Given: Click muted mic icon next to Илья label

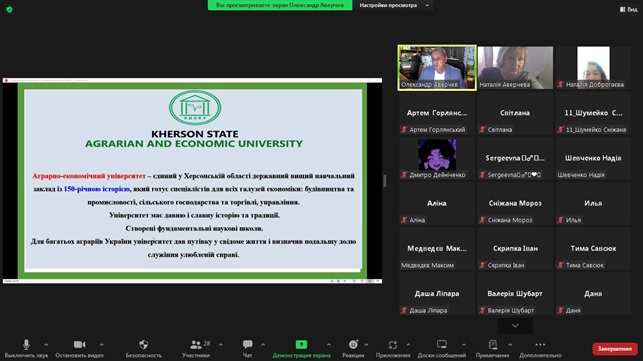Looking at the screenshot, I should pos(561,220).
